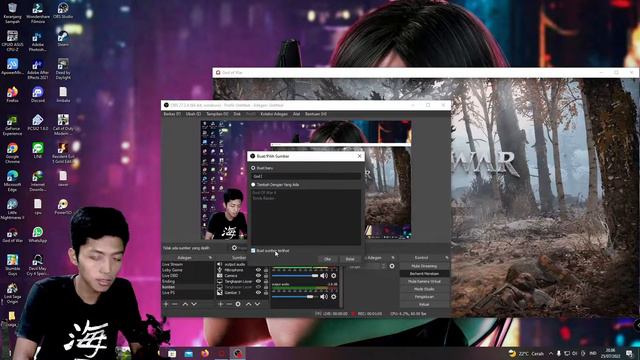
Task: Move the source down in the Sumber toolbar
Action: tap(258, 304)
